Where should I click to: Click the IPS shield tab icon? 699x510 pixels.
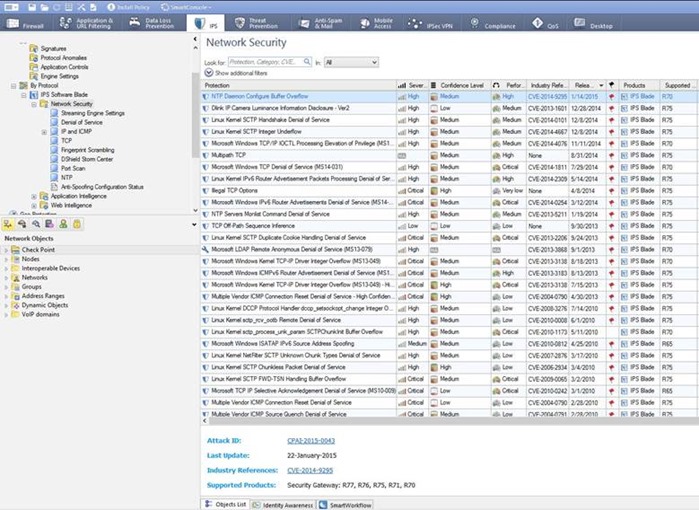(200, 23)
